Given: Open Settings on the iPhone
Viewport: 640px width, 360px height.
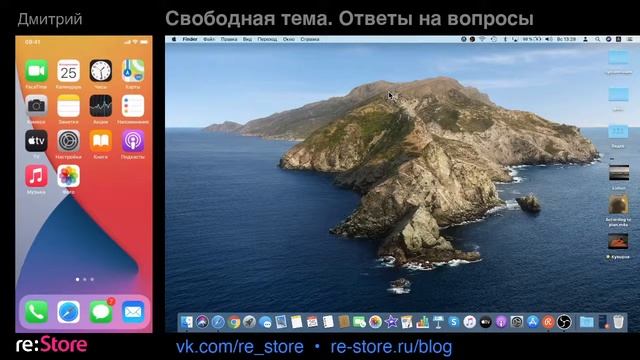Looking at the screenshot, I should click(x=69, y=141).
